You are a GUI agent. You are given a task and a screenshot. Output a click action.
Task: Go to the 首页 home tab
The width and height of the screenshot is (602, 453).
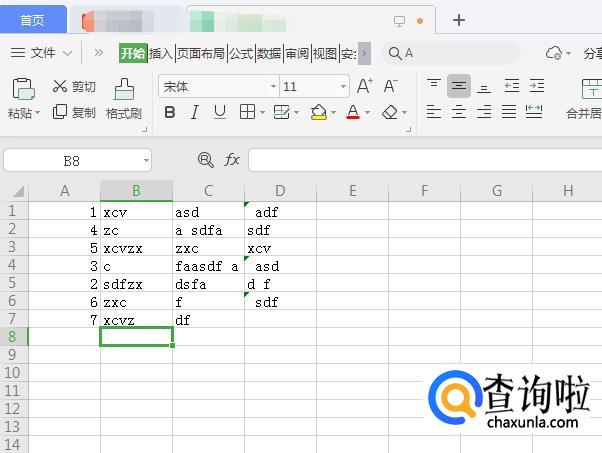(33, 20)
